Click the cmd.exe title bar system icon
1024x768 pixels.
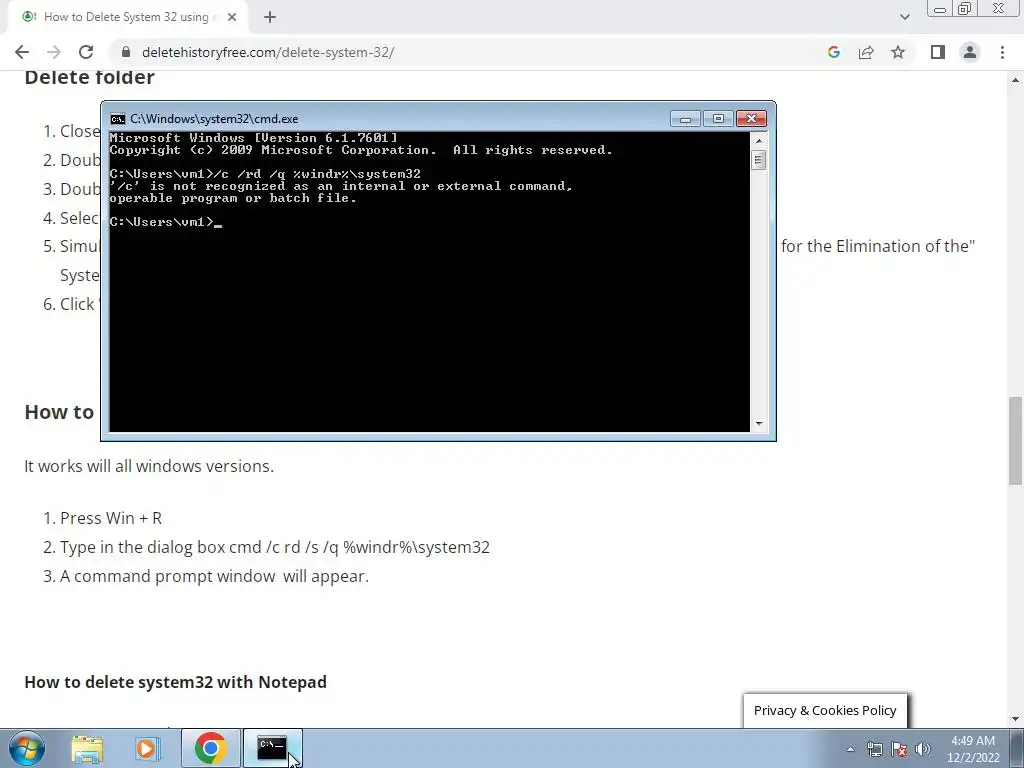(x=118, y=119)
